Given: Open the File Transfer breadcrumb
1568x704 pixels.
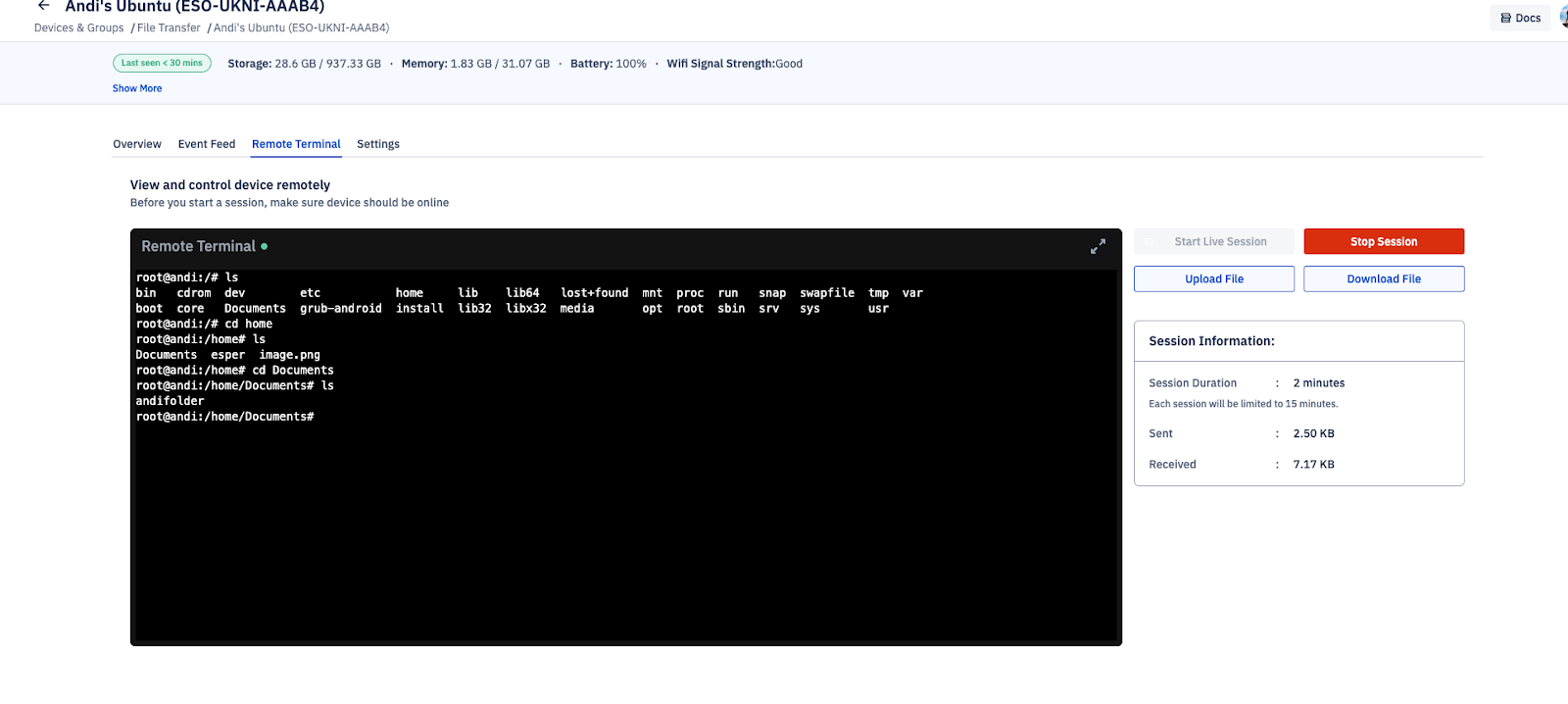Looking at the screenshot, I should click(x=169, y=27).
